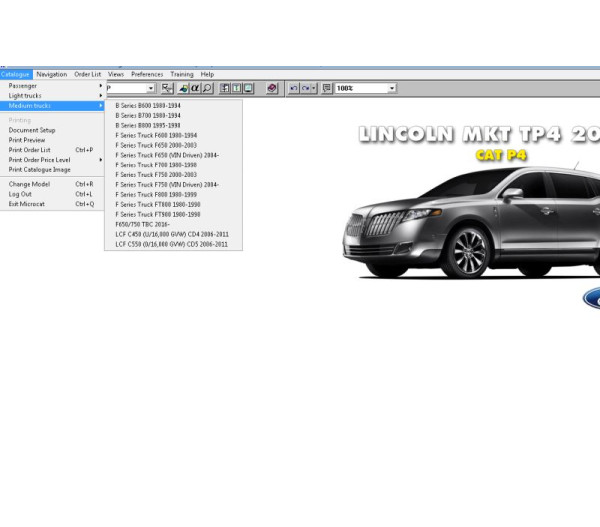Click the alpha symbol toolbar icon
Viewport: 600px width, 527px height.
click(195, 88)
